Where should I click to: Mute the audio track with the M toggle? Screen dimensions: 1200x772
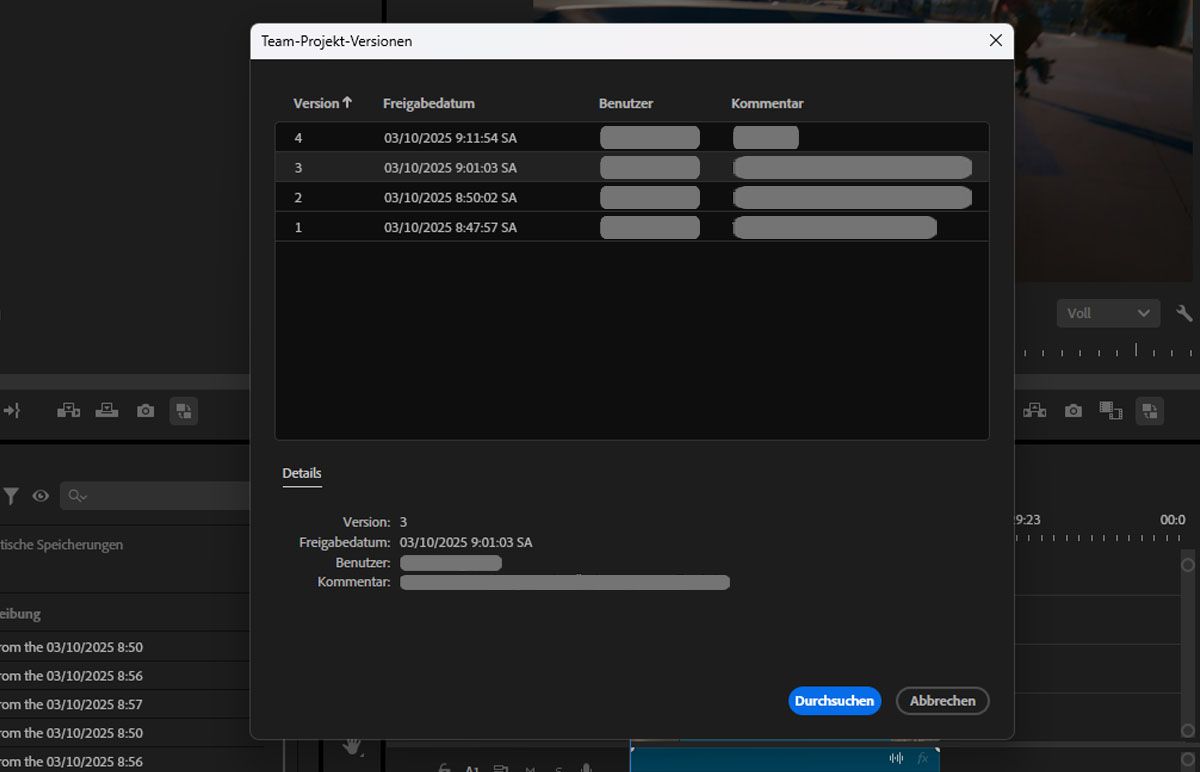coord(529,769)
